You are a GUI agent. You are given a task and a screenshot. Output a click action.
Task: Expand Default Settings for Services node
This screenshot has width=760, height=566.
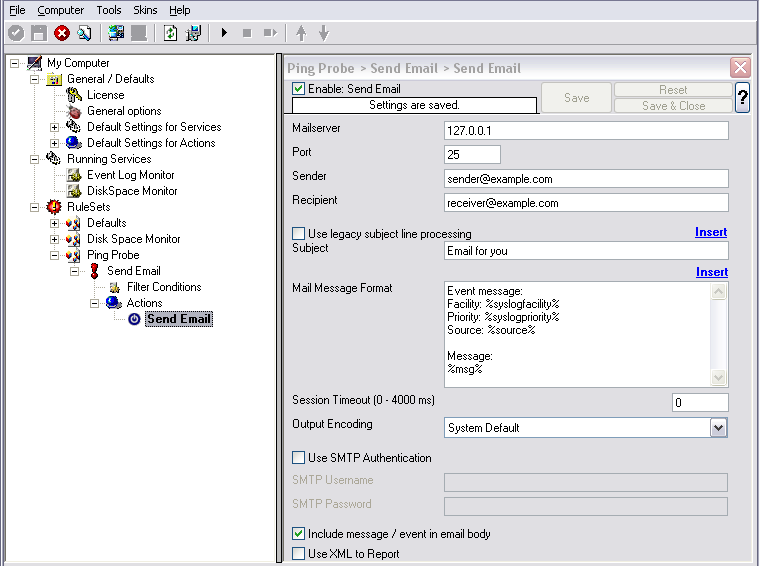coord(54,127)
